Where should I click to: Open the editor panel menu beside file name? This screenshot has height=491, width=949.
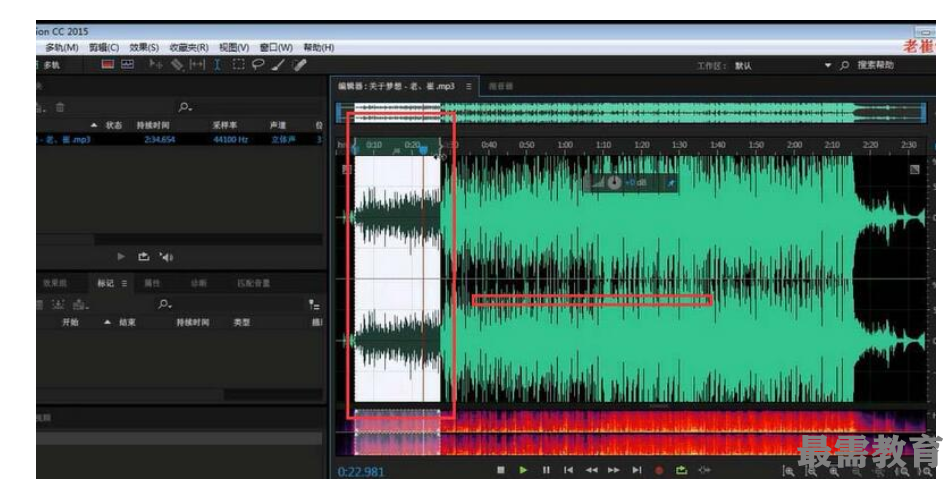coord(469,87)
